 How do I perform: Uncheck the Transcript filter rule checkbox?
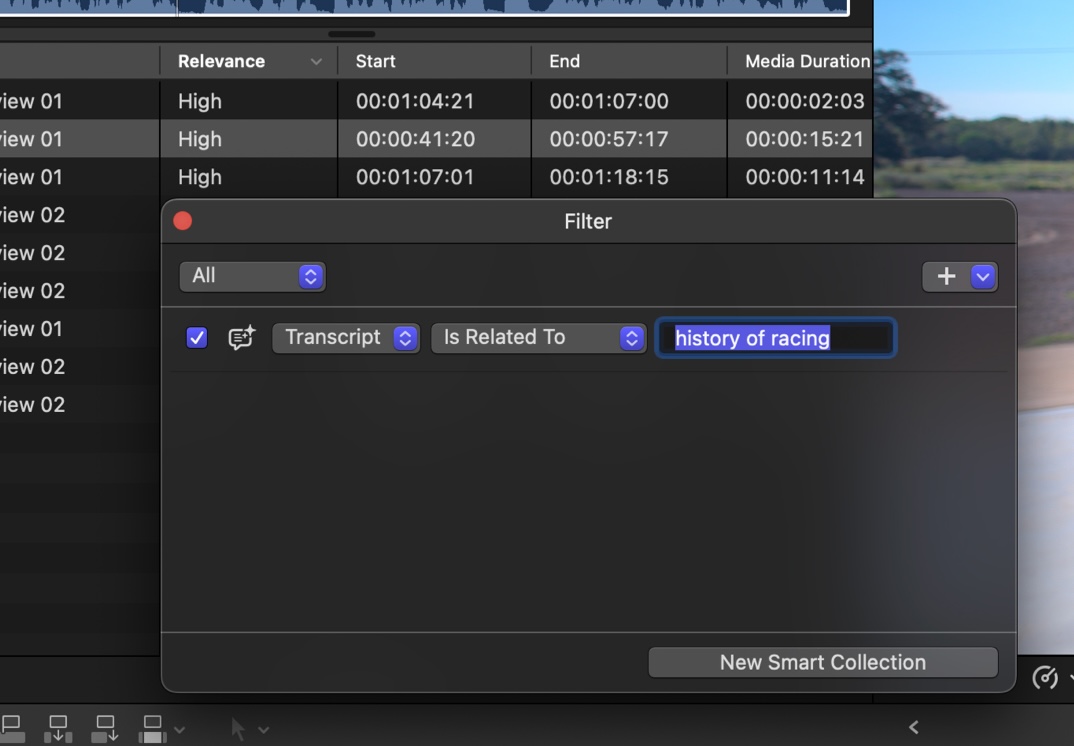tap(197, 338)
